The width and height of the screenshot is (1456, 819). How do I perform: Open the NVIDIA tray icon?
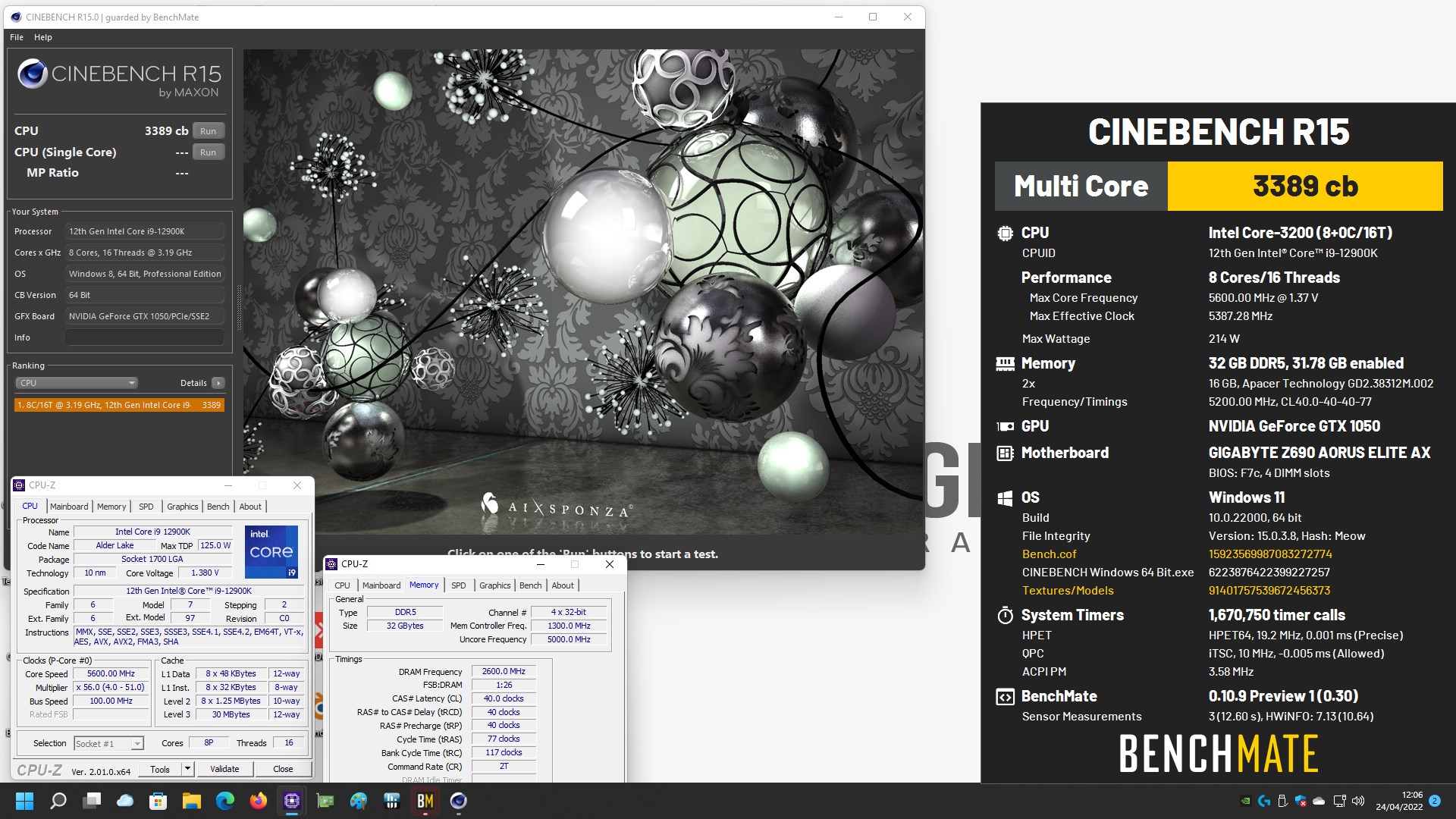(1245, 801)
